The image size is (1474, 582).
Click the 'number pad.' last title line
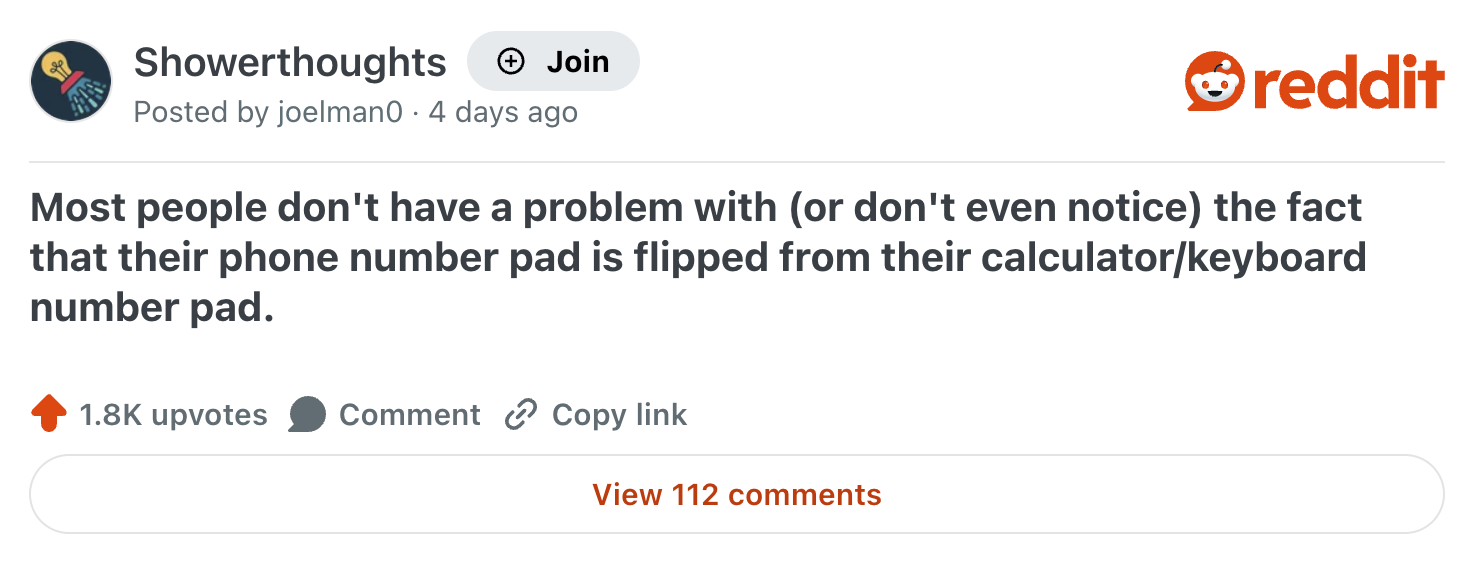coord(152,307)
